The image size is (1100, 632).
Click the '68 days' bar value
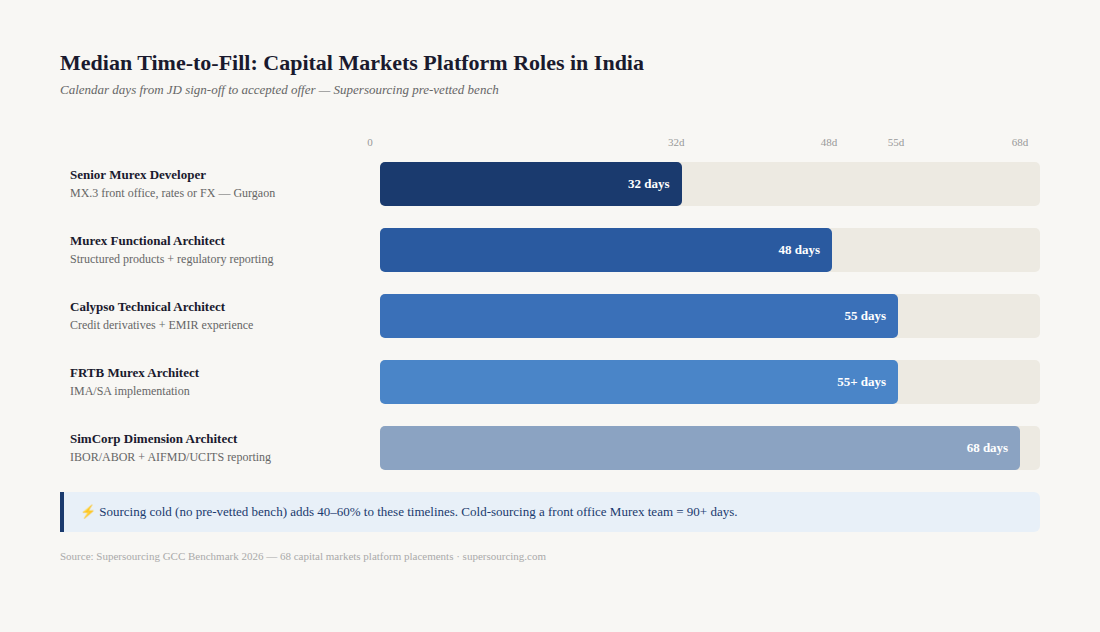987,448
